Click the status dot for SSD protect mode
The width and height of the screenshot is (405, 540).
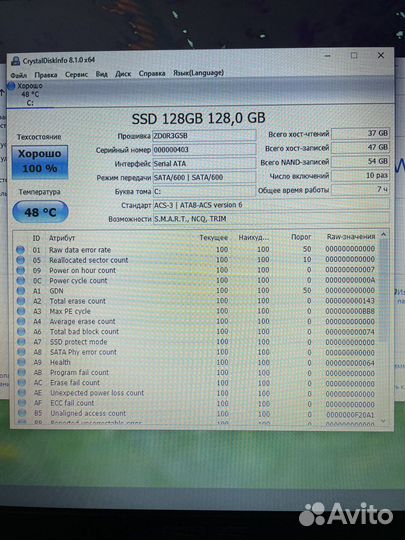point(21,342)
